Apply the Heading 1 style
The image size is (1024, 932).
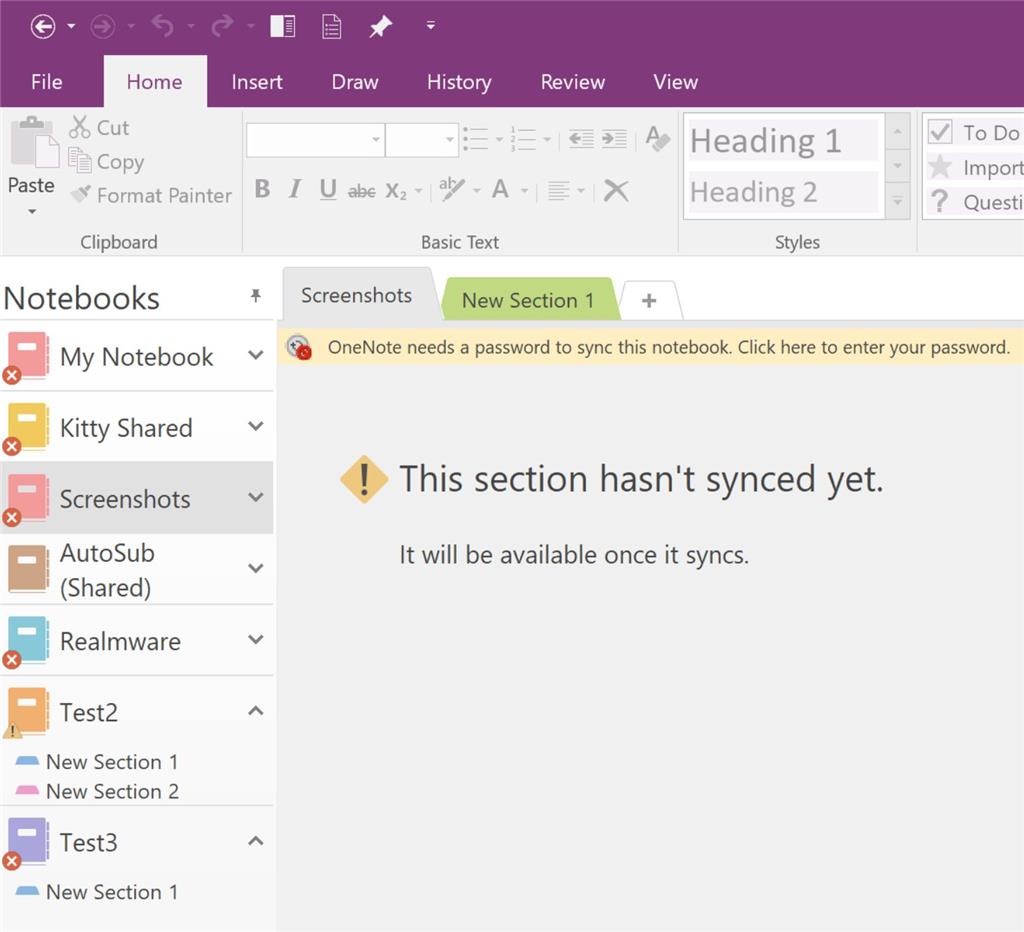784,140
